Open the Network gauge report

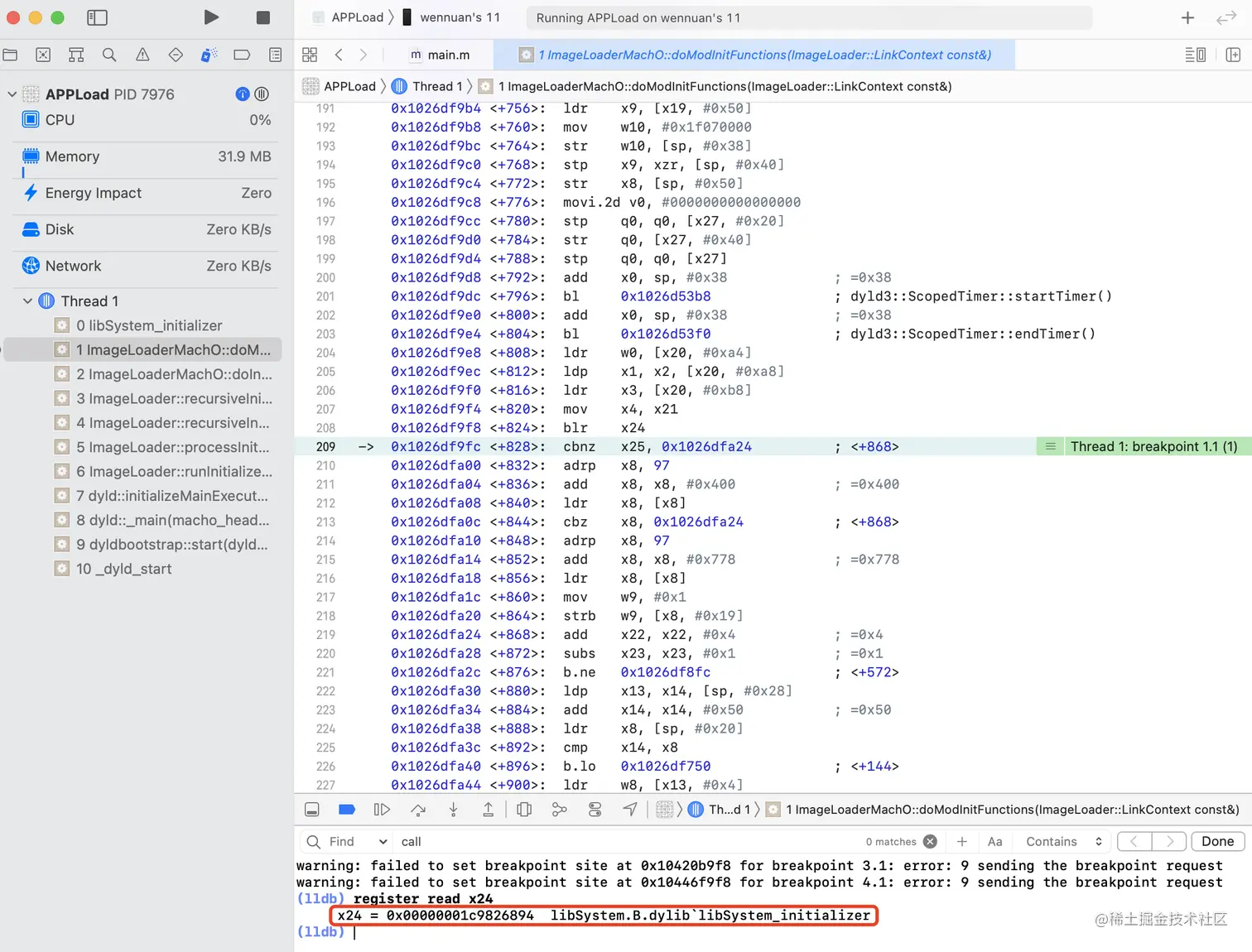click(147, 266)
